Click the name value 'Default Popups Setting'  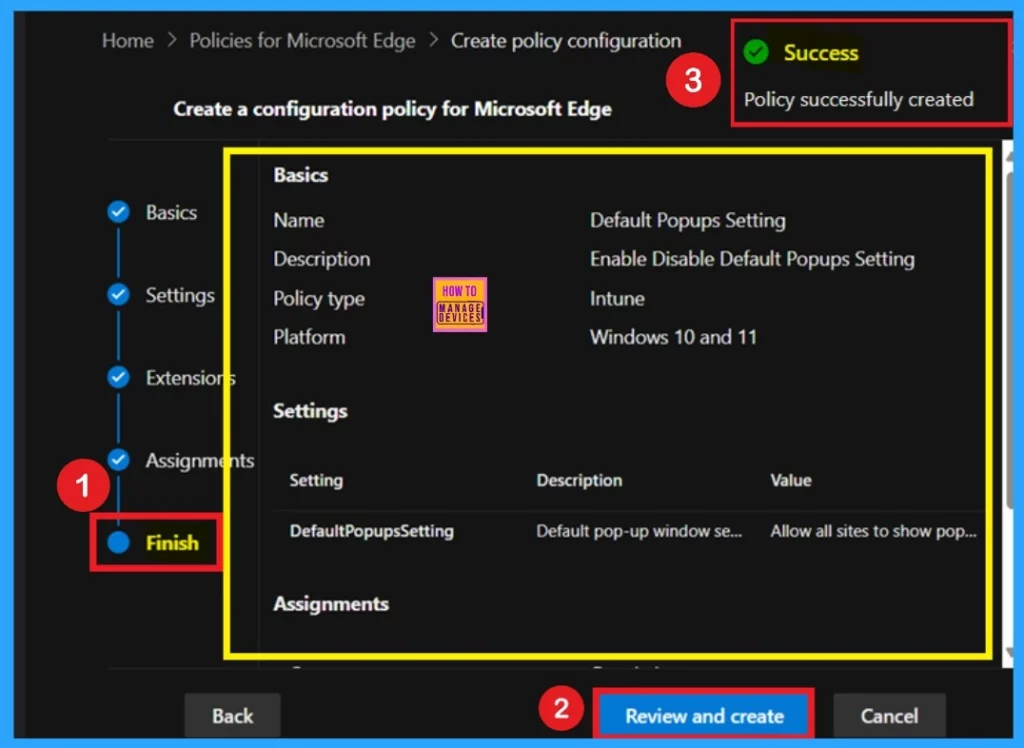(x=688, y=221)
